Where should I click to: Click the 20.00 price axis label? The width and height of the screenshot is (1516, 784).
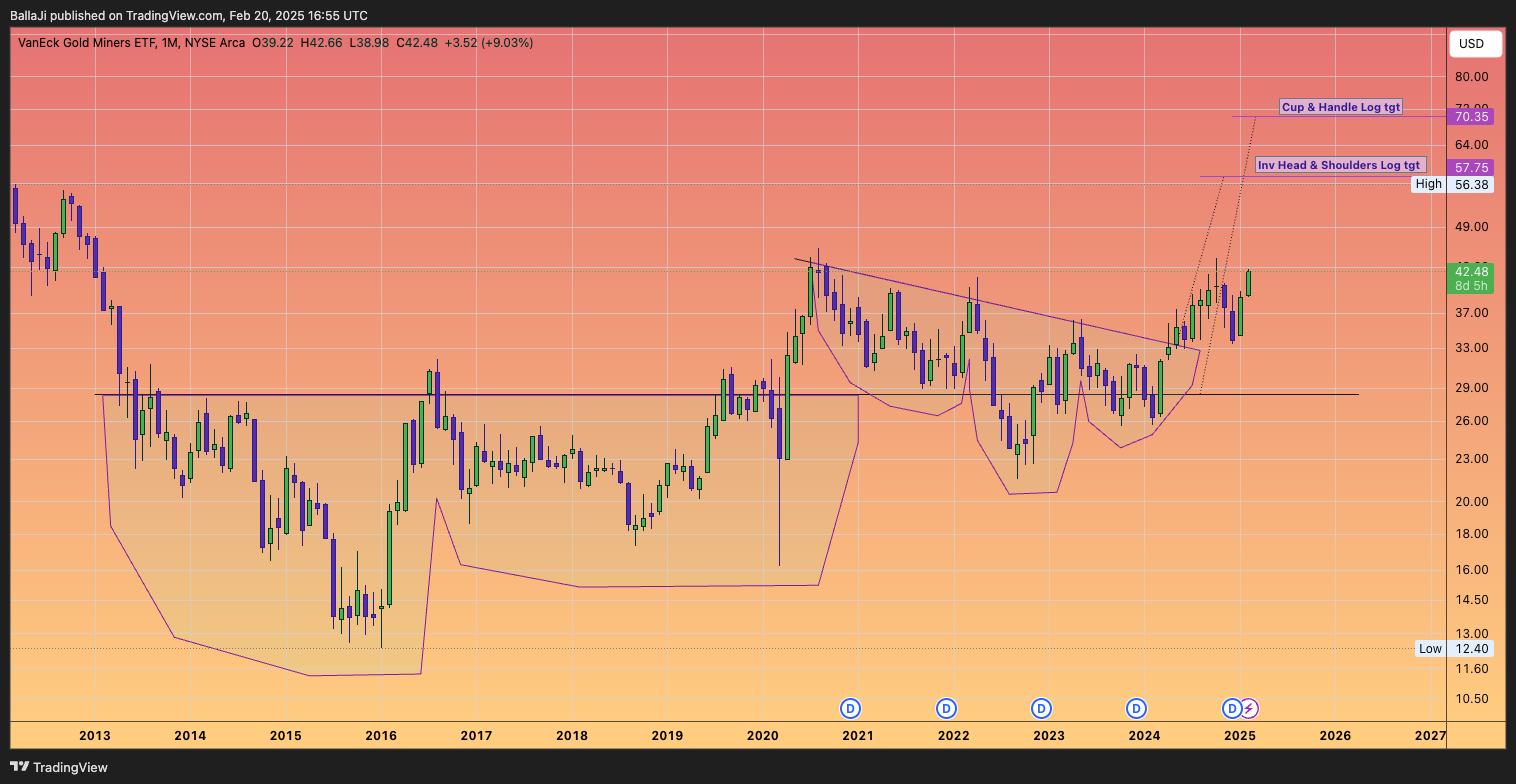1473,502
